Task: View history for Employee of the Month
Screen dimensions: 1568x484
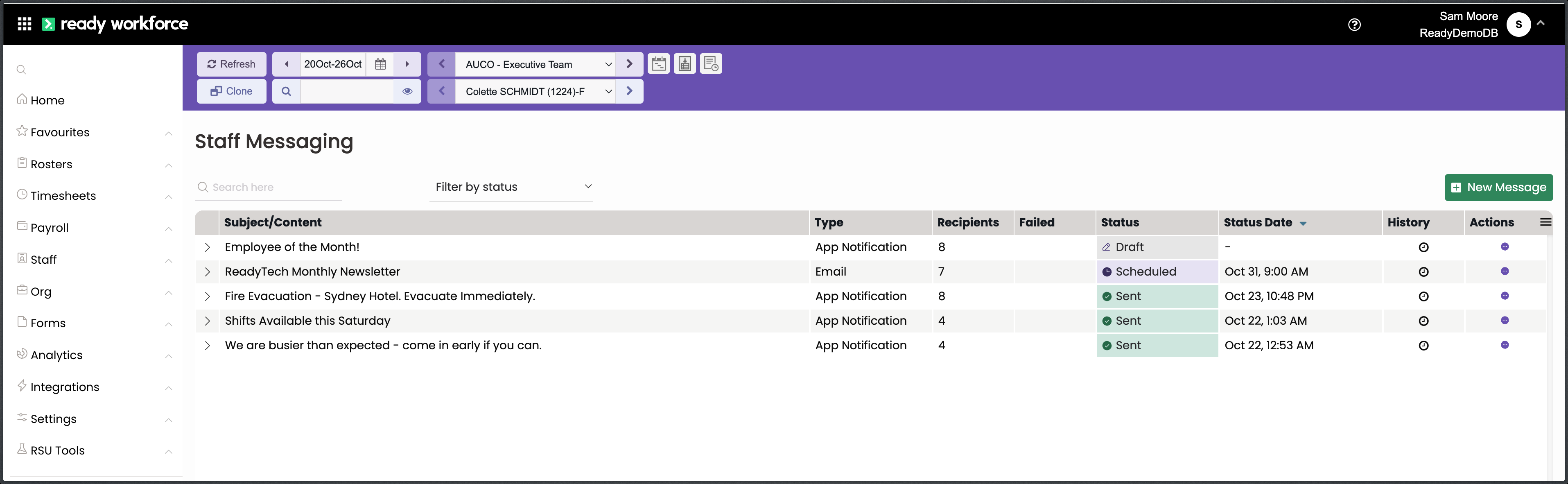Action: (x=1423, y=247)
